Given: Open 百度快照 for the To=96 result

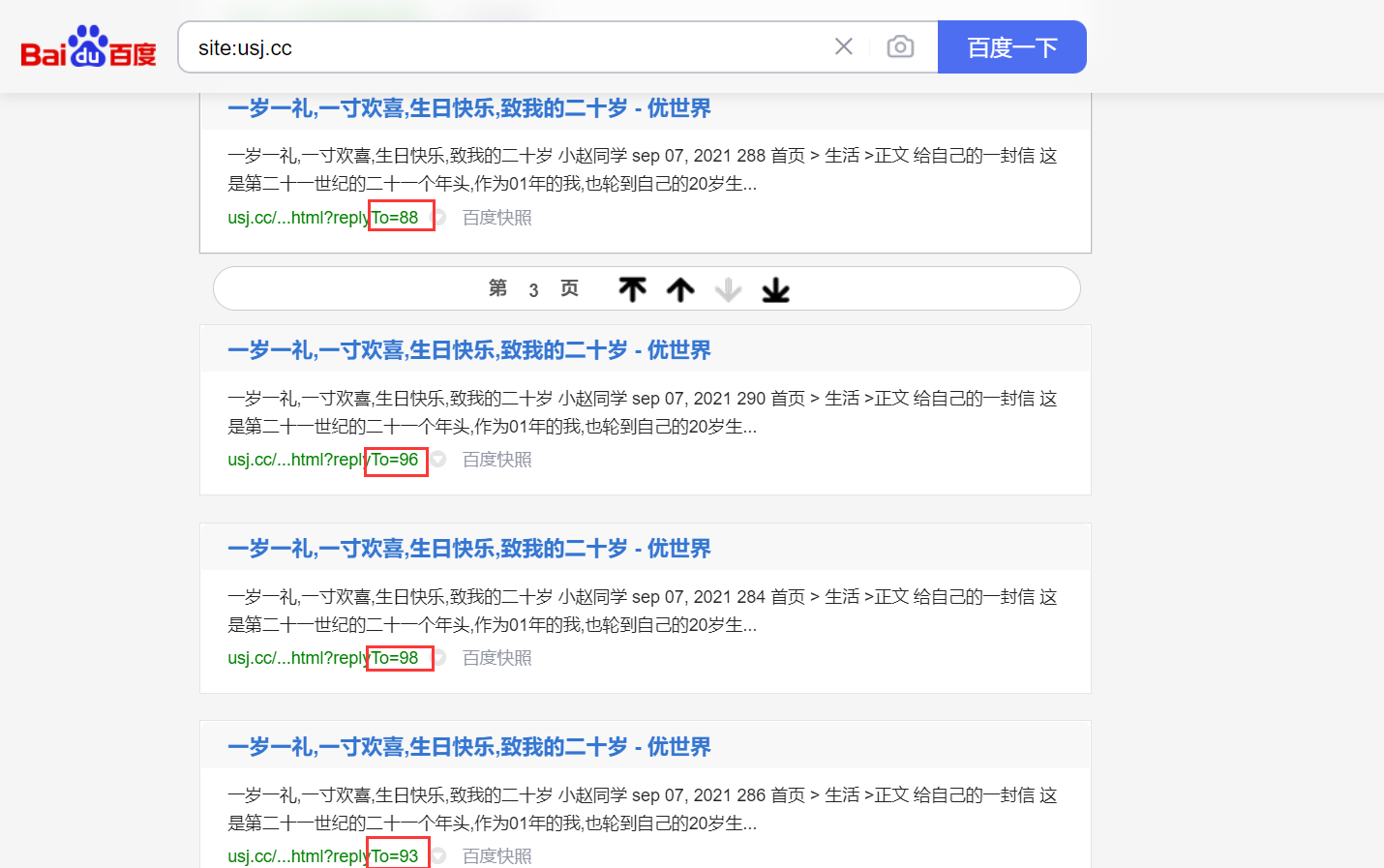Looking at the screenshot, I should pyautogui.click(x=496, y=460).
